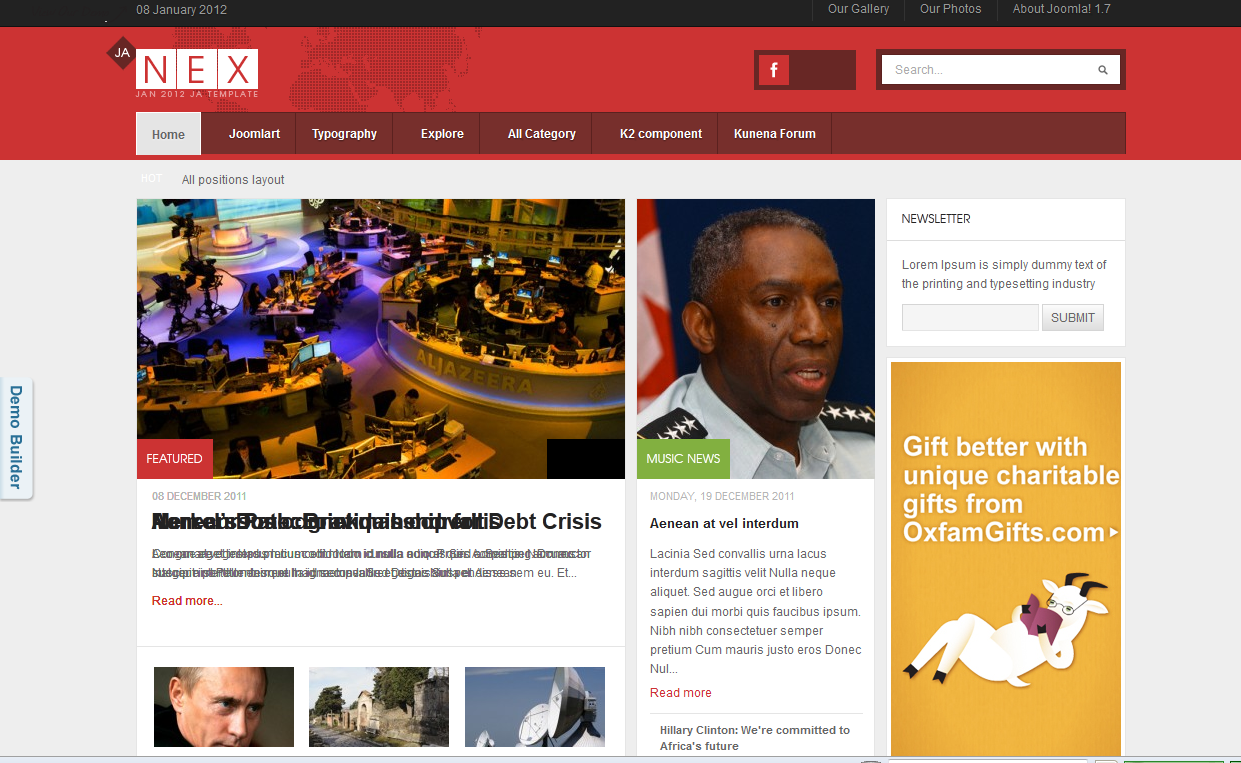Screen dimensions: 1241x763
Task: Go to the All Category menu
Action: pyautogui.click(x=541, y=134)
